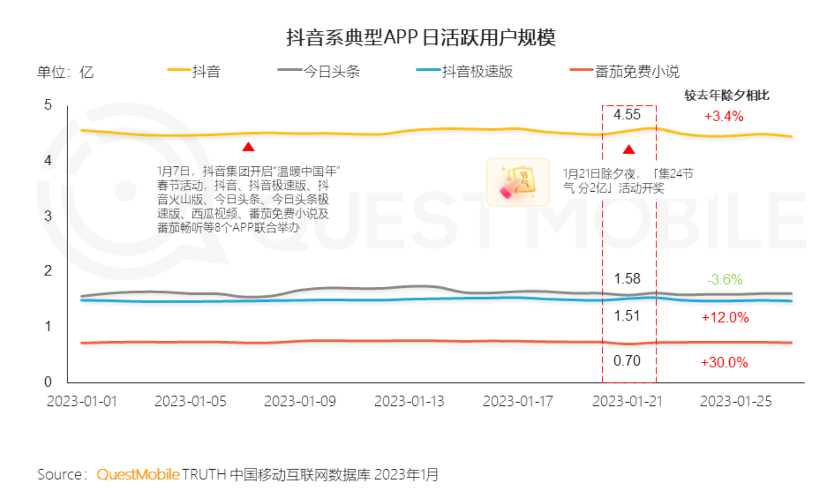Click the 2023-01-21 date axis label
Viewport: 830px width, 494px height.
click(628, 400)
